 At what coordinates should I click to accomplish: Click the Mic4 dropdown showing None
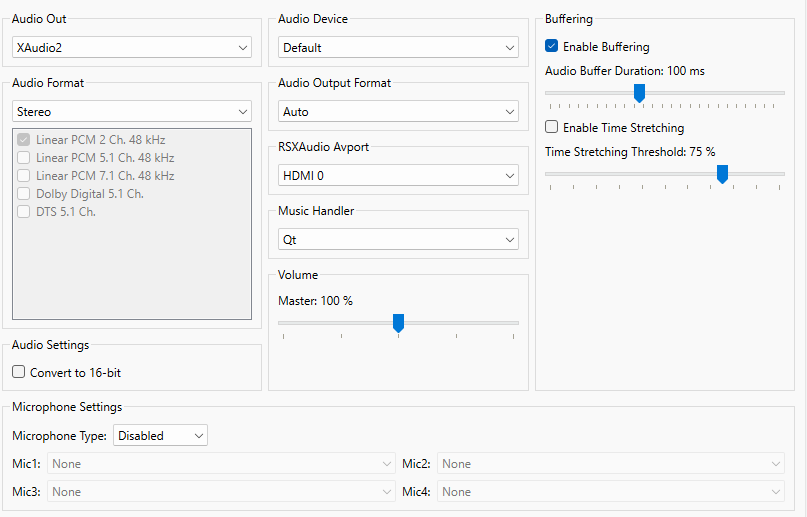tap(611, 492)
